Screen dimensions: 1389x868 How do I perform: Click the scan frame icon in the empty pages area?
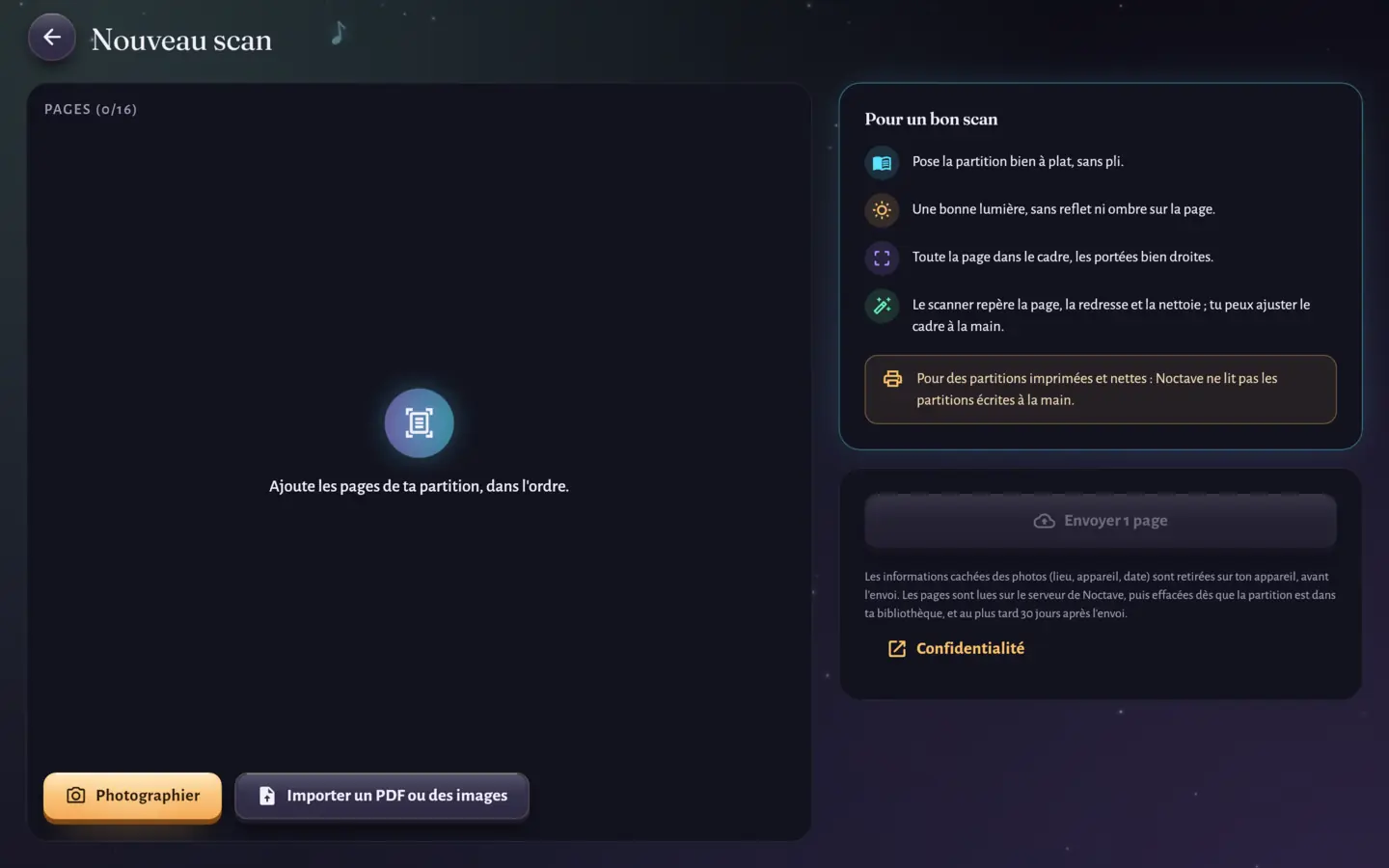pyautogui.click(x=419, y=422)
